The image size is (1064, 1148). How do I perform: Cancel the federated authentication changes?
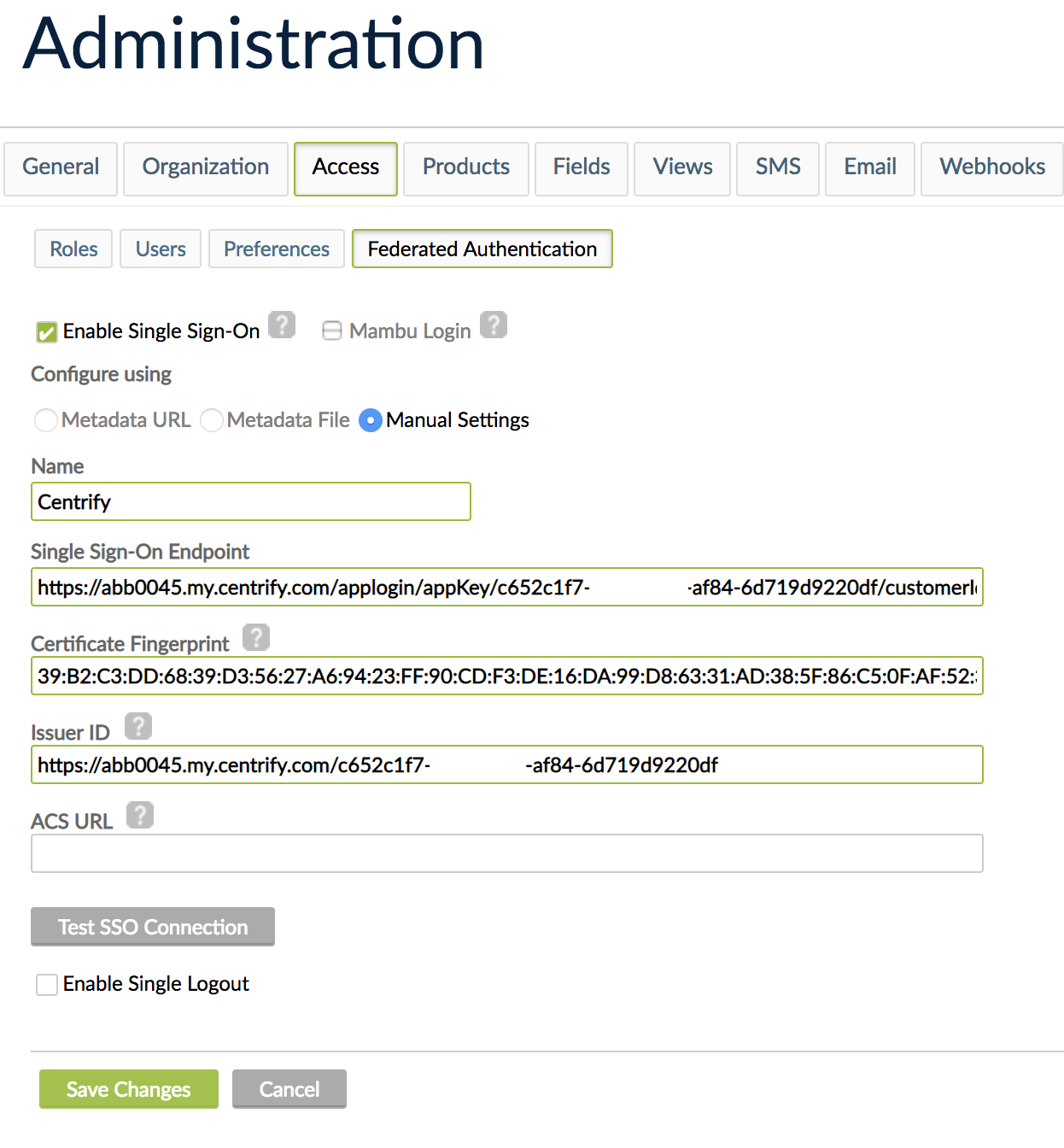[289, 1089]
